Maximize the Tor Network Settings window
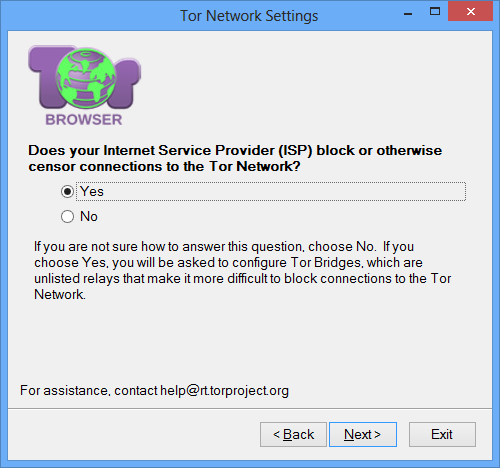The width and height of the screenshot is (500, 468). click(435, 12)
